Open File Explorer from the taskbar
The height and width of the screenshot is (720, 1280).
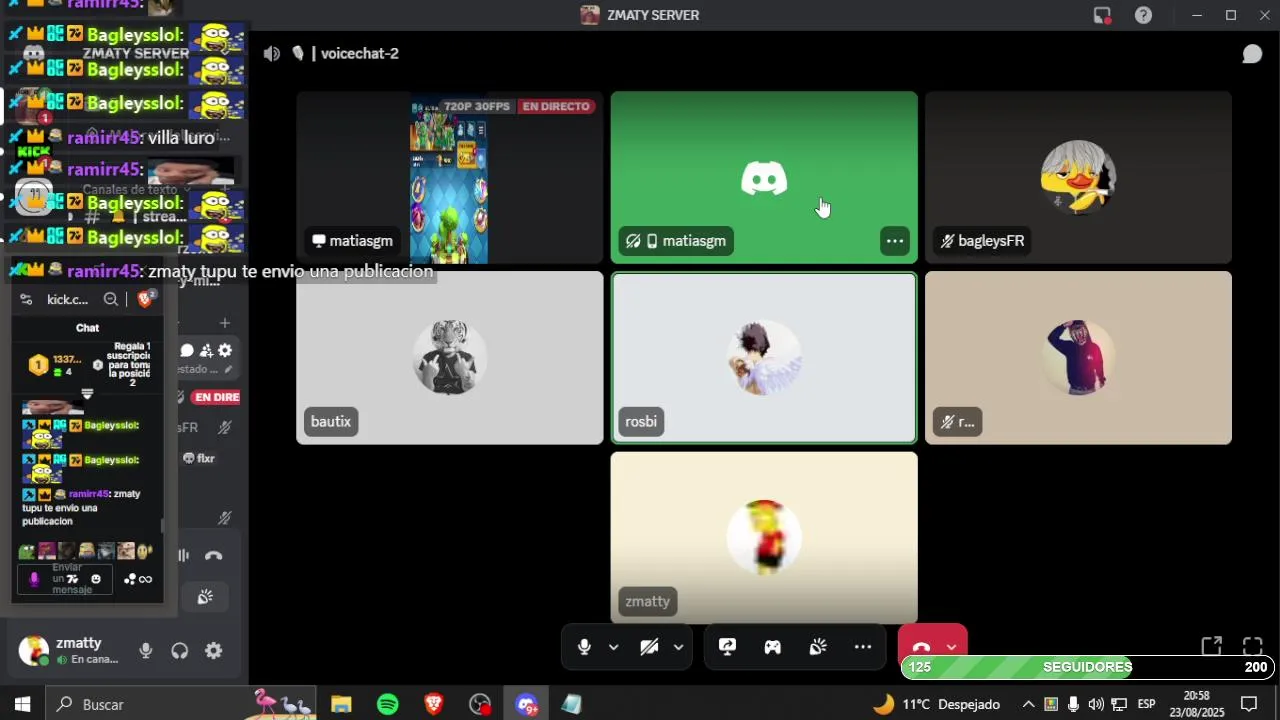coord(341,704)
